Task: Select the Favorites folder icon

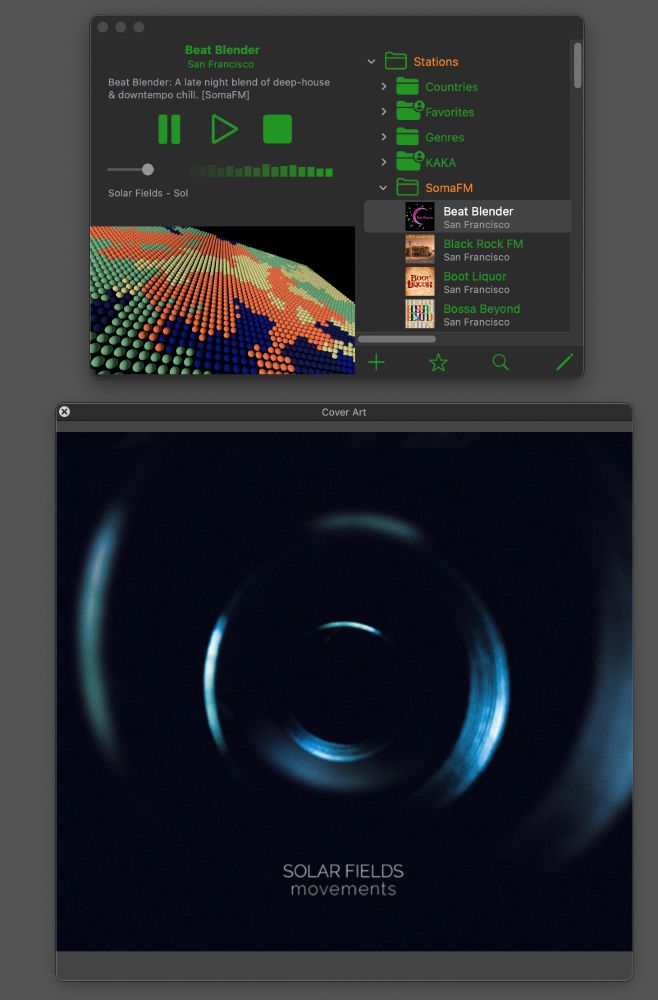Action: (x=409, y=111)
